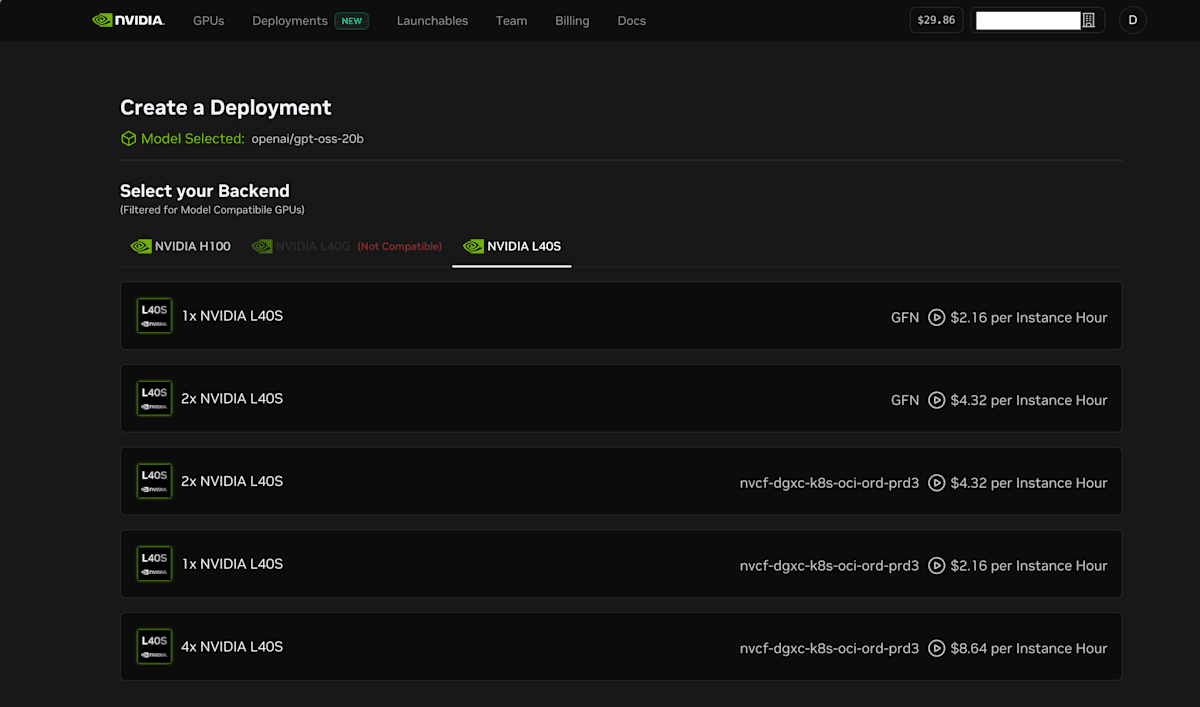Open Docs from top navigation

tap(631, 20)
